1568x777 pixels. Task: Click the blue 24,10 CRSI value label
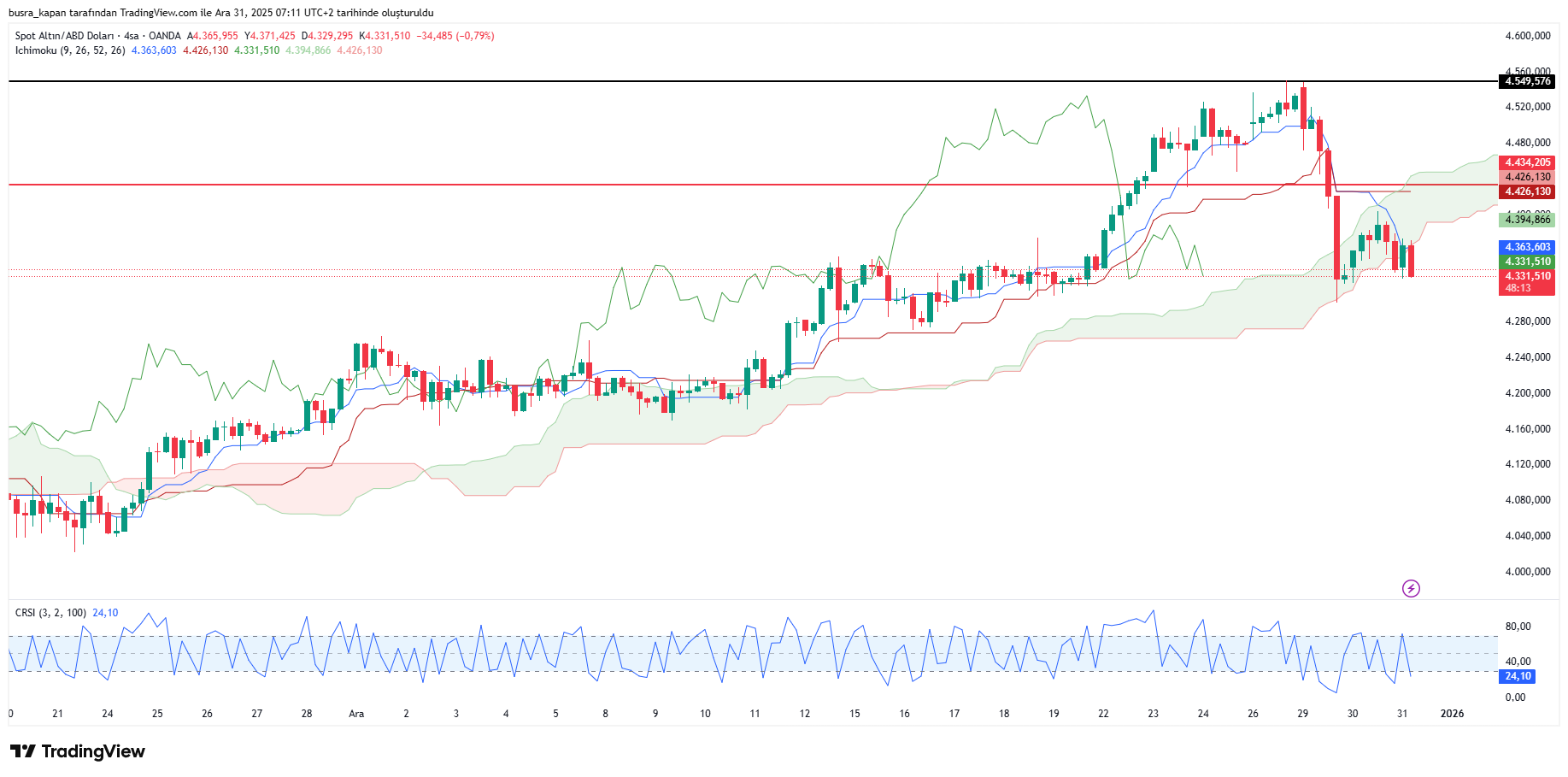point(1518,676)
